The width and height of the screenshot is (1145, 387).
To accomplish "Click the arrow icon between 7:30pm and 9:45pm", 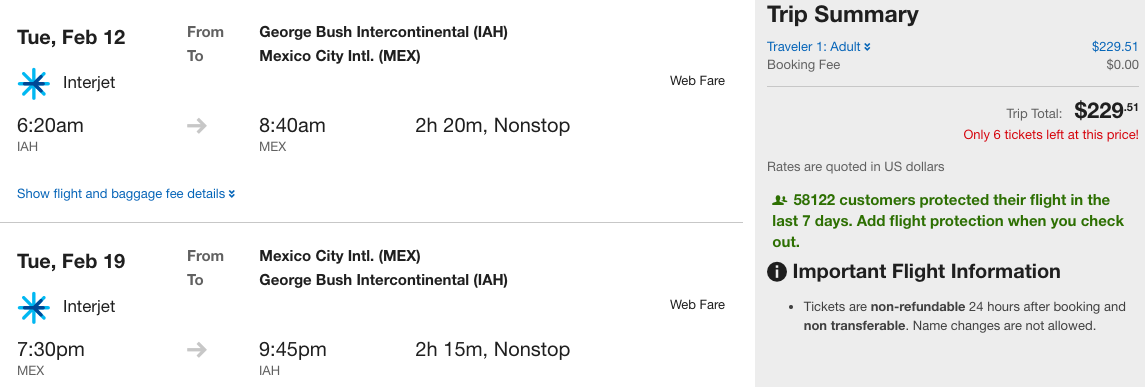I will point(196,350).
